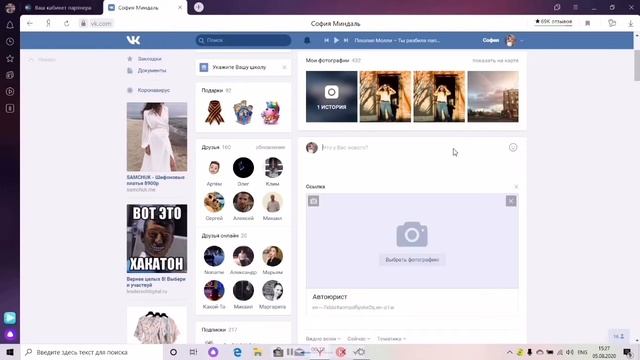
Task: Open friend Сергей's avatar
Action: tap(214, 202)
